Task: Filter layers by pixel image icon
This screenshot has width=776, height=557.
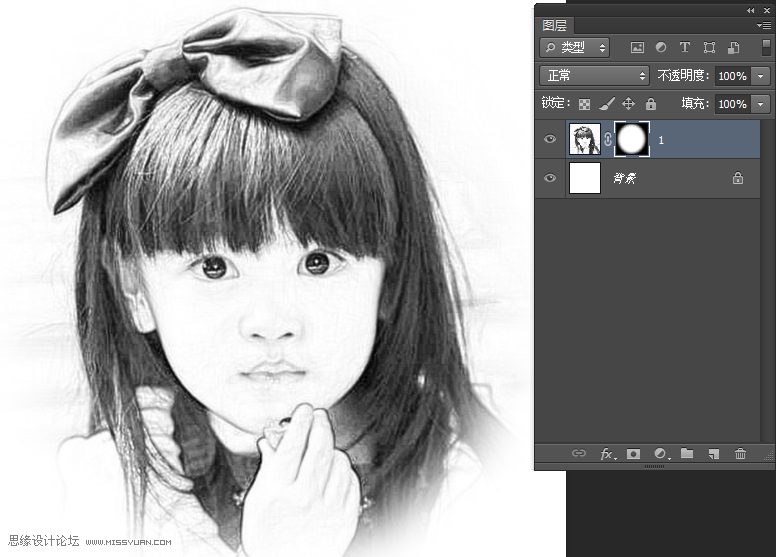Action: 637,48
